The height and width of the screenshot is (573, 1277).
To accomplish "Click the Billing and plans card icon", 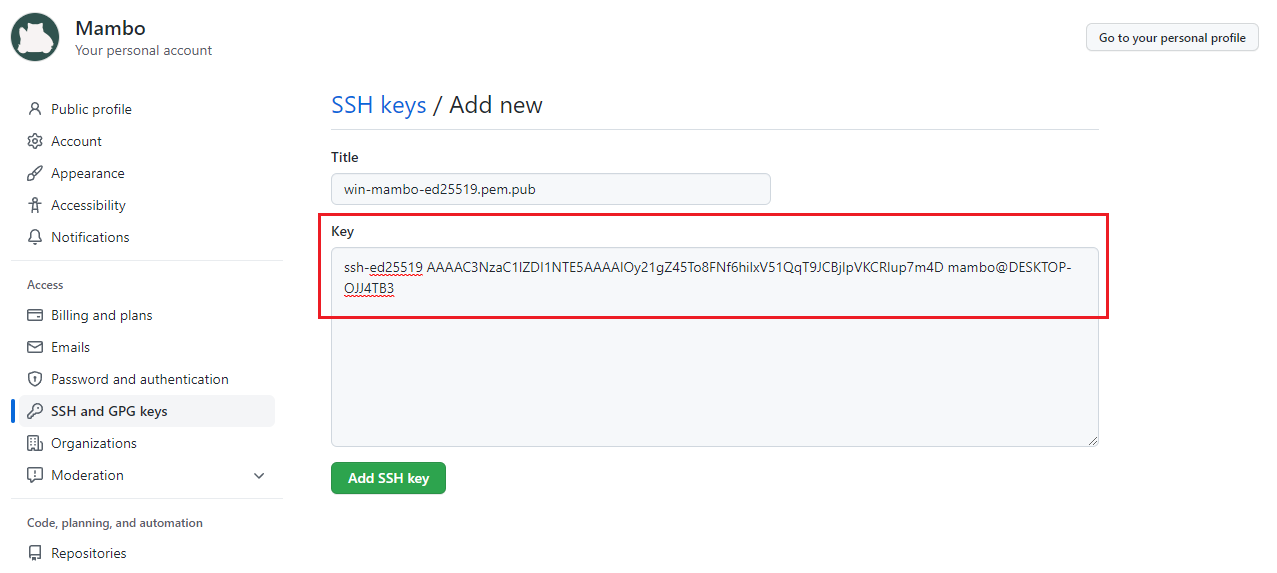I will [x=35, y=315].
